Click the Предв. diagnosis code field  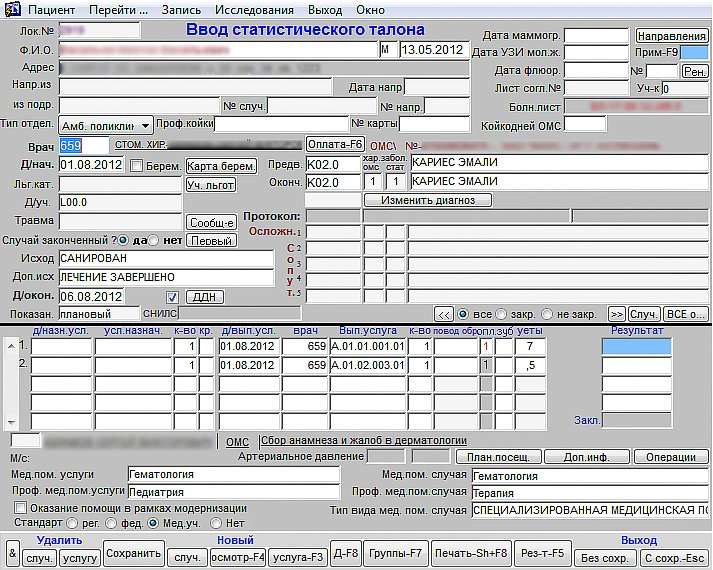point(333,165)
